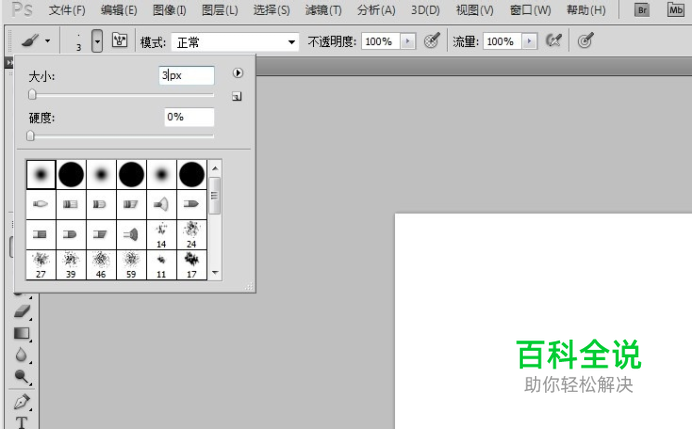This screenshot has height=429, width=692.
Task: Select the Blur tool
Action: [x=21, y=355]
